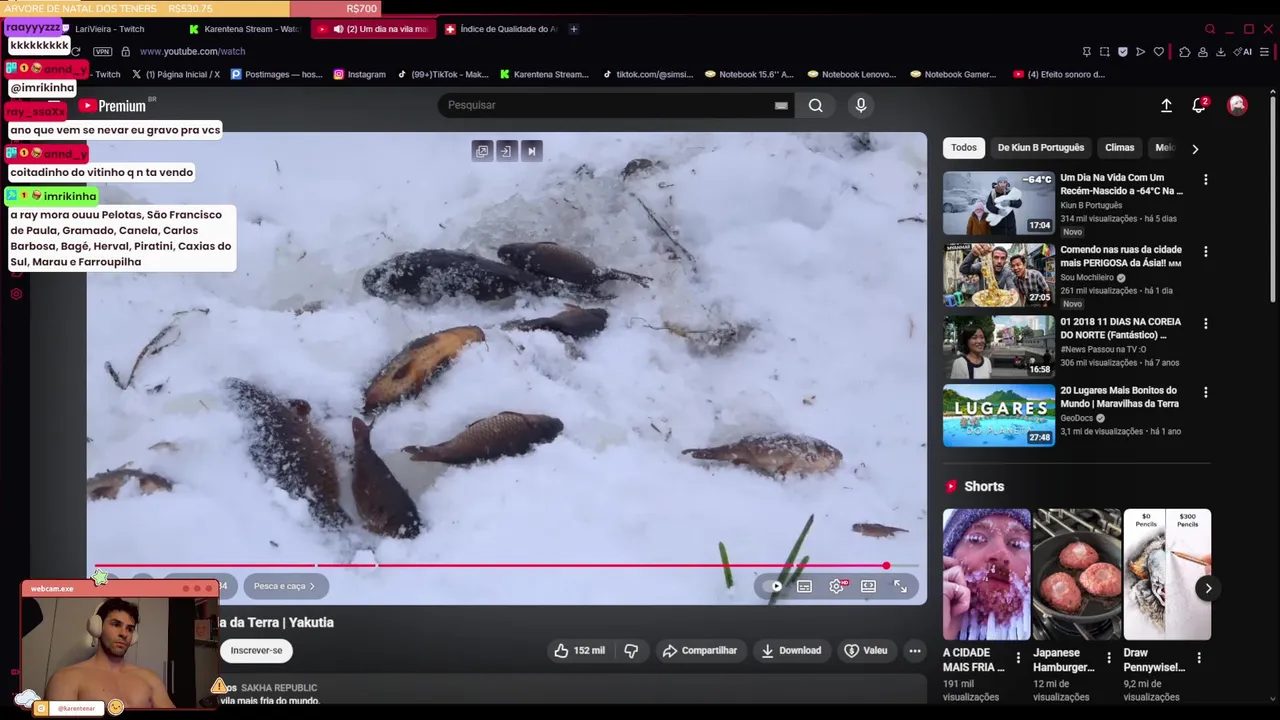This screenshot has height=720, width=1280.
Task: Click the dislike thumbs-down button
Action: click(x=631, y=650)
